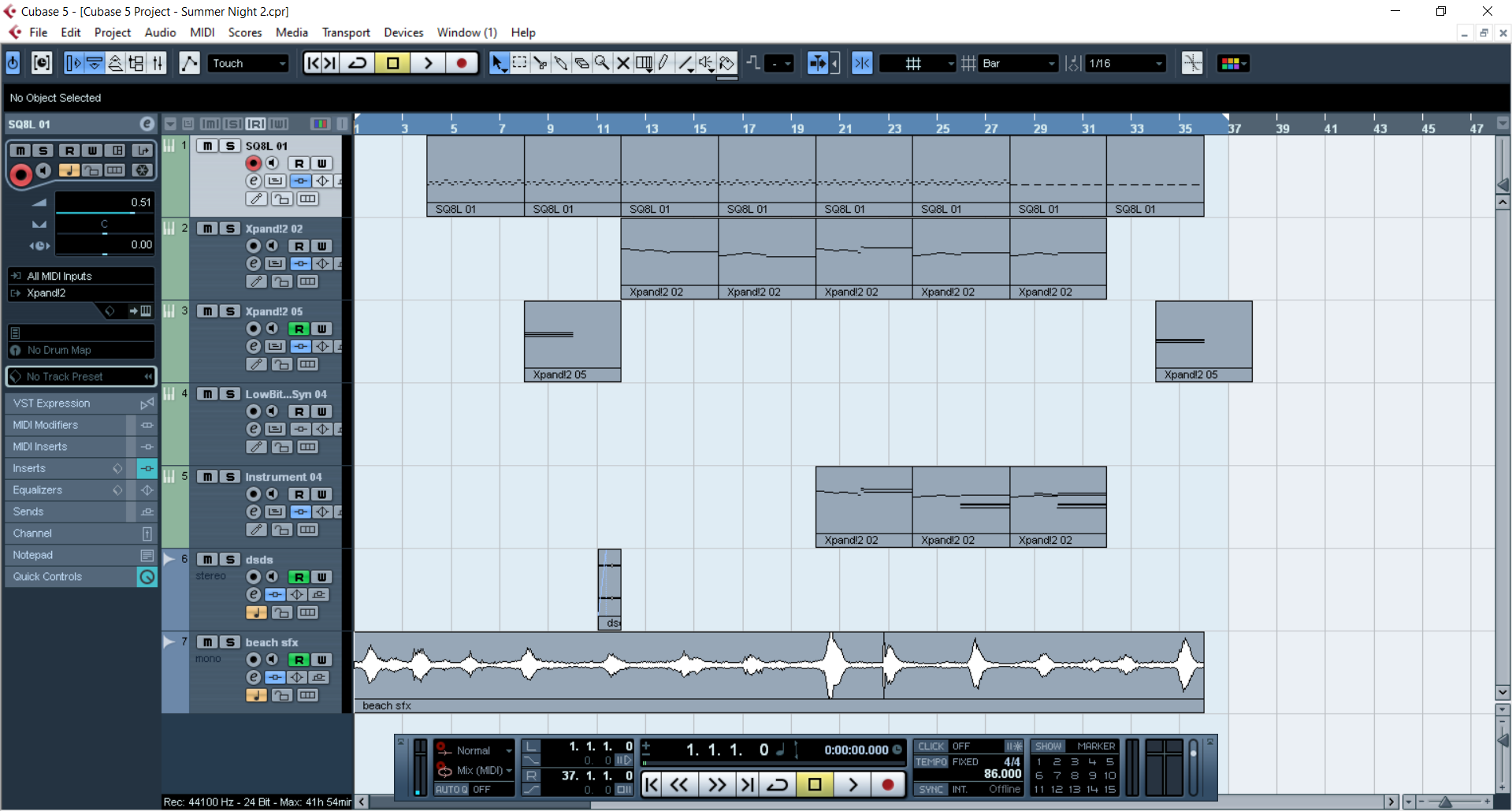Toggle Write automation on LowBit Syn 04 track
1512x811 pixels.
tap(321, 411)
